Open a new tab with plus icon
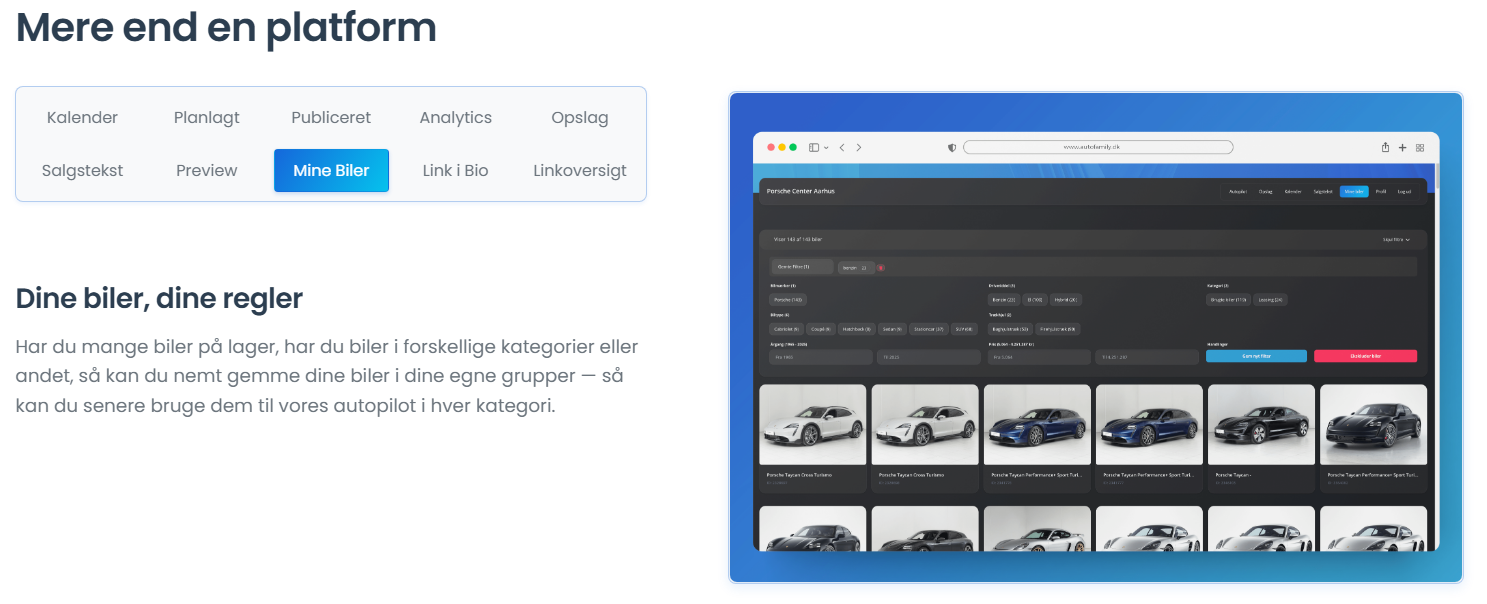Image resolution: width=1487 pixels, height=604 pixels. tap(1402, 147)
